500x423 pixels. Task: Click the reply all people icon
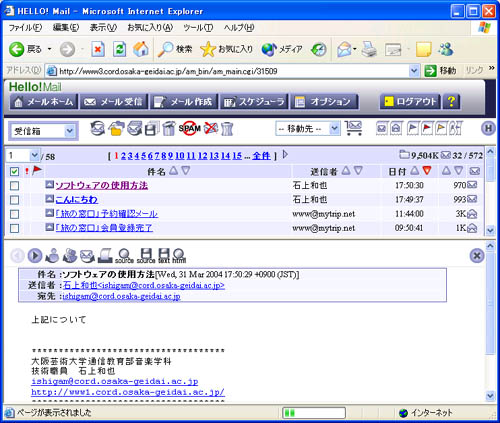tap(70, 256)
